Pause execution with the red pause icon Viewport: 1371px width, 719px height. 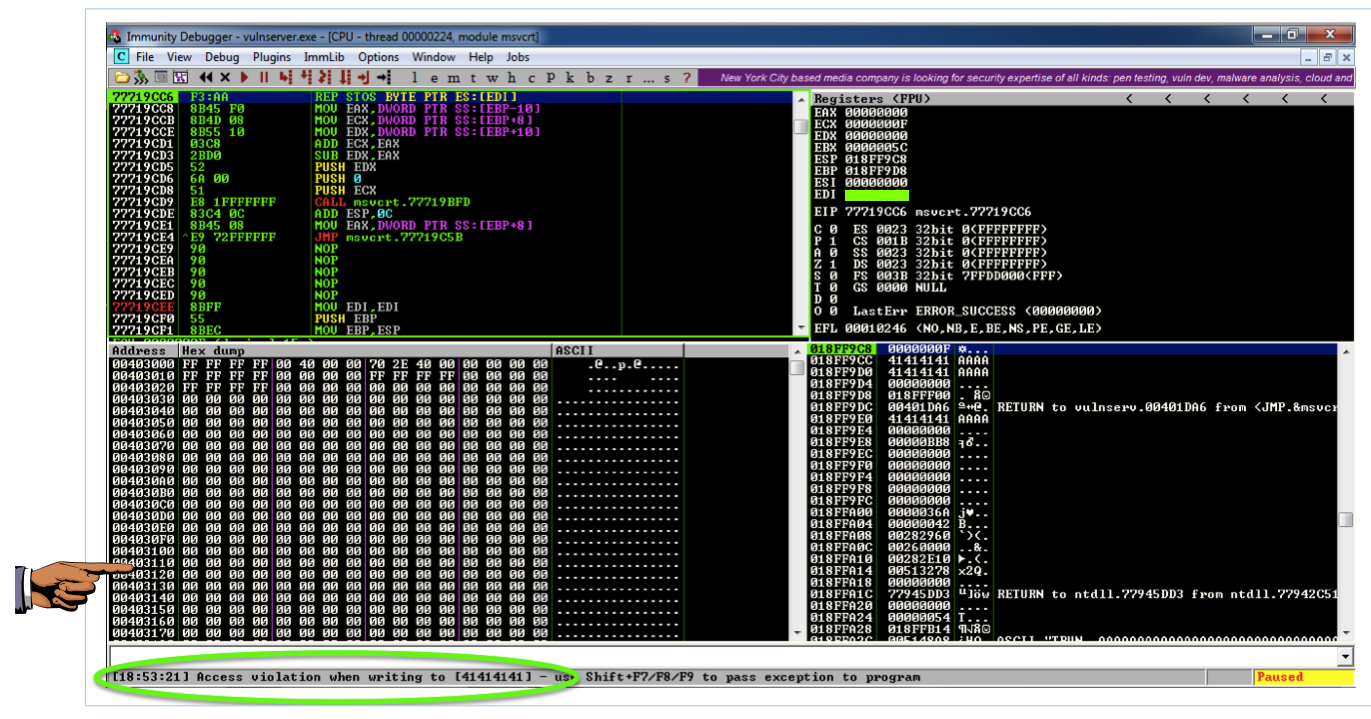coord(264,77)
